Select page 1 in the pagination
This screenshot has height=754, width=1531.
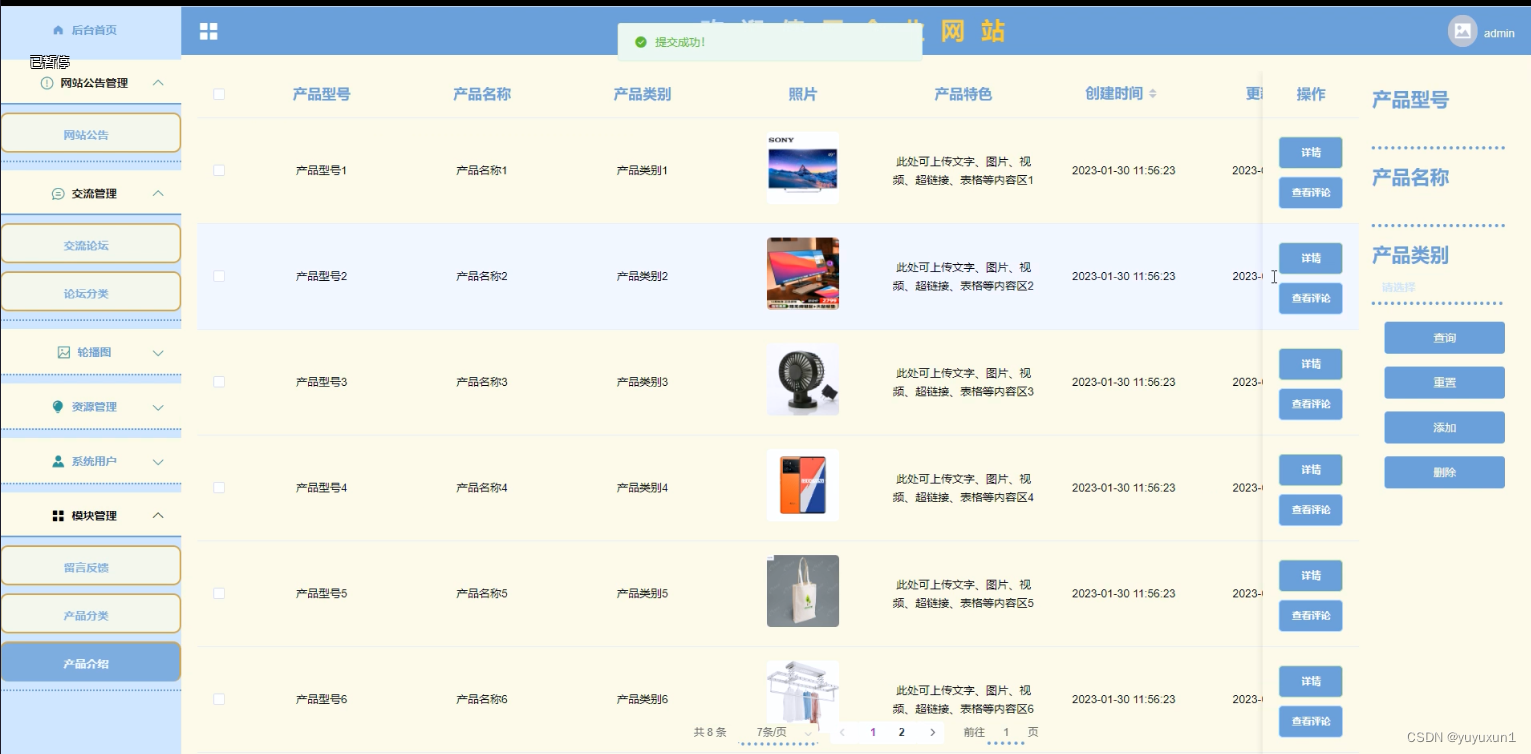tap(873, 732)
